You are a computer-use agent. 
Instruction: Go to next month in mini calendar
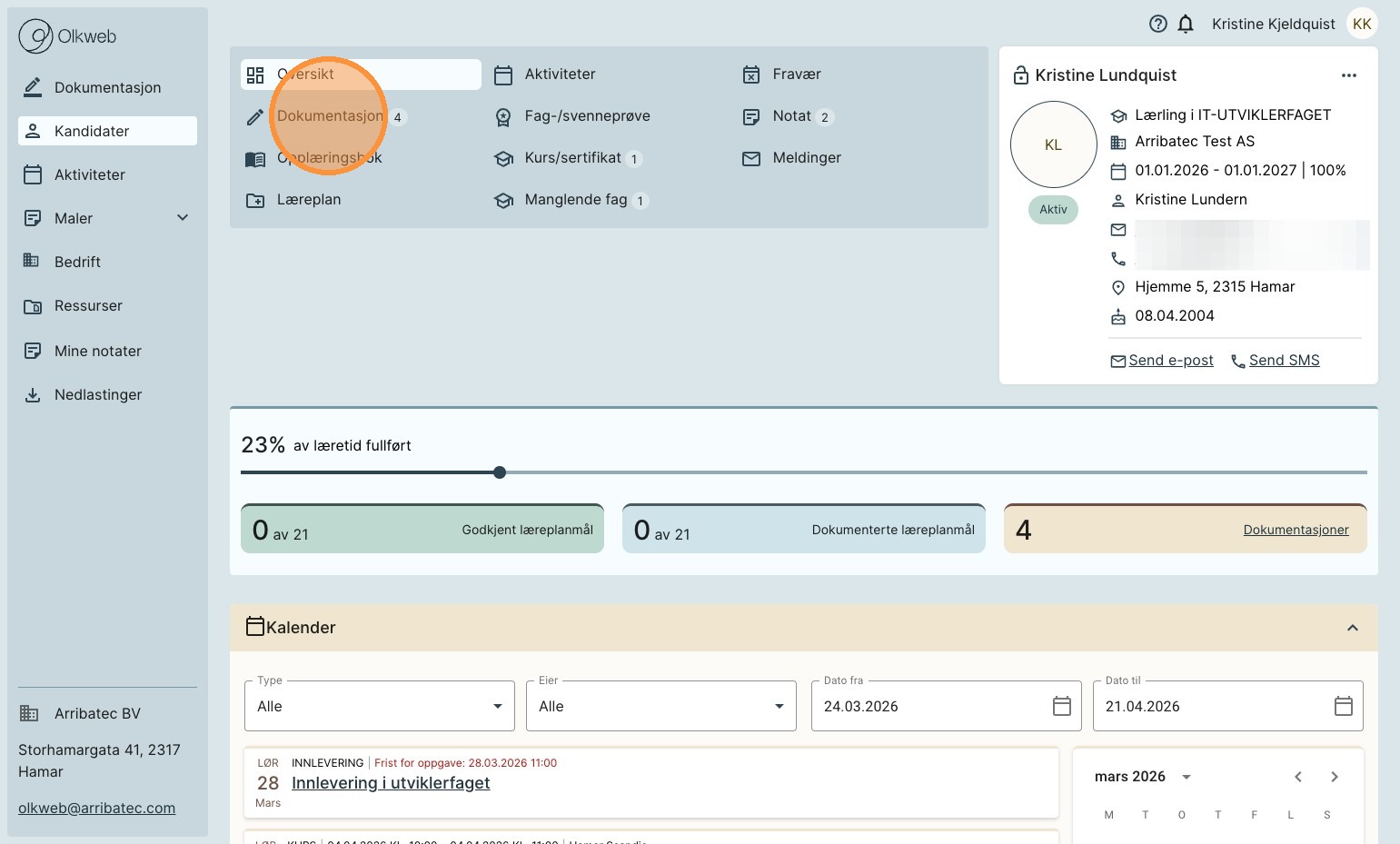pos(1334,777)
